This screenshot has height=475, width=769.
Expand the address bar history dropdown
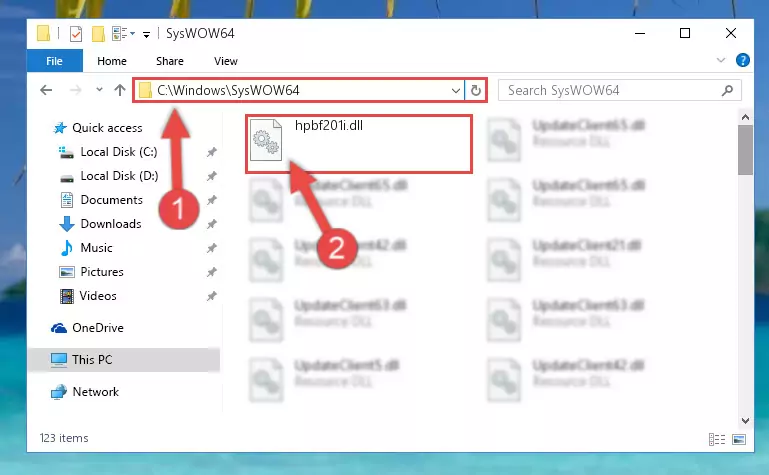click(x=456, y=91)
